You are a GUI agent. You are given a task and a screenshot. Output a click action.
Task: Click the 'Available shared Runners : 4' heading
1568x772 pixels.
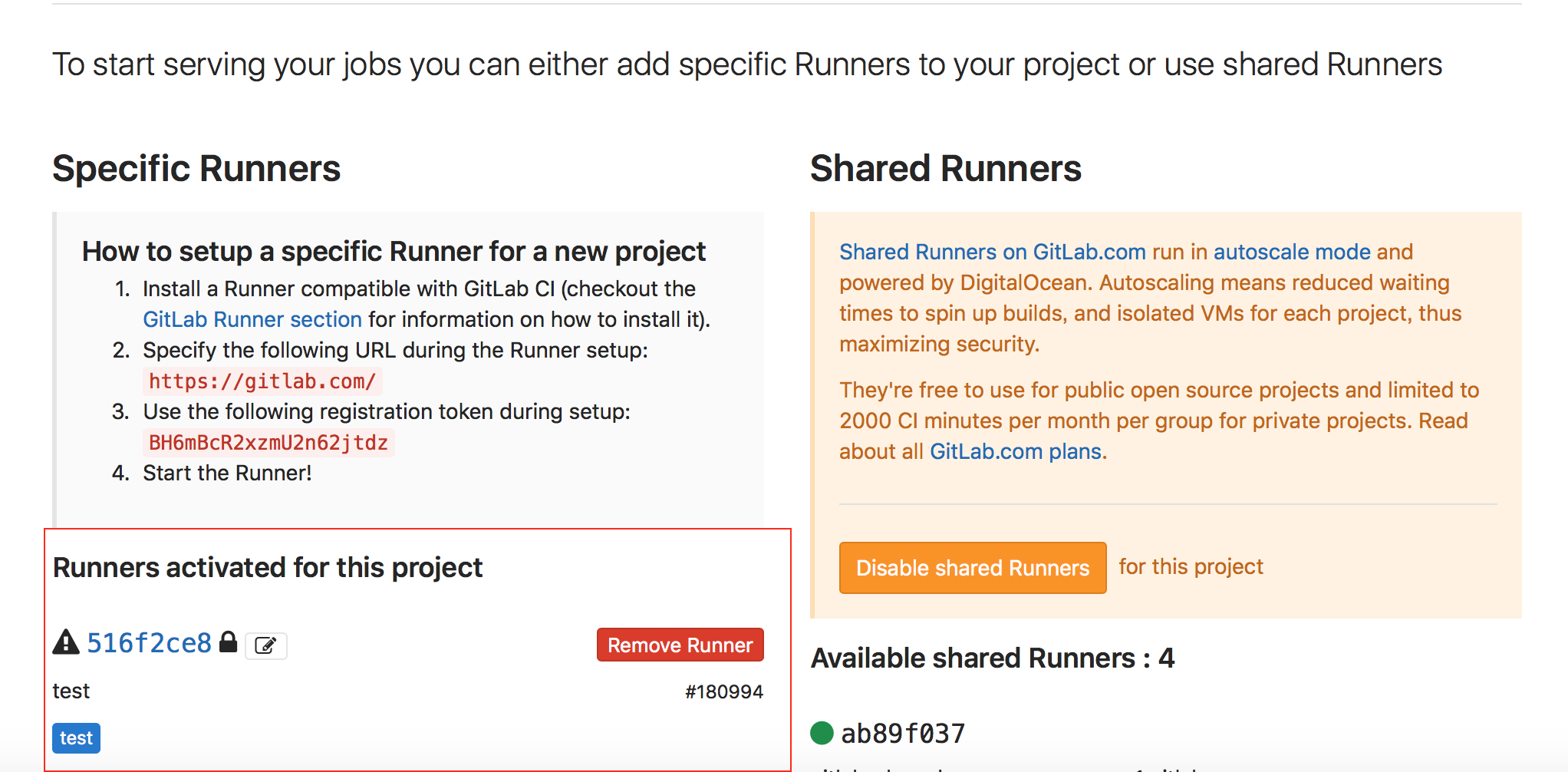pos(993,658)
